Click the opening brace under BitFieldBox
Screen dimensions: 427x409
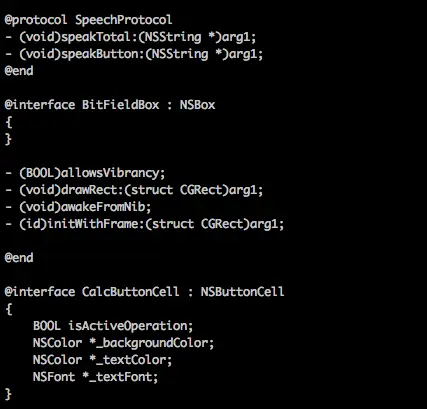tap(9, 122)
